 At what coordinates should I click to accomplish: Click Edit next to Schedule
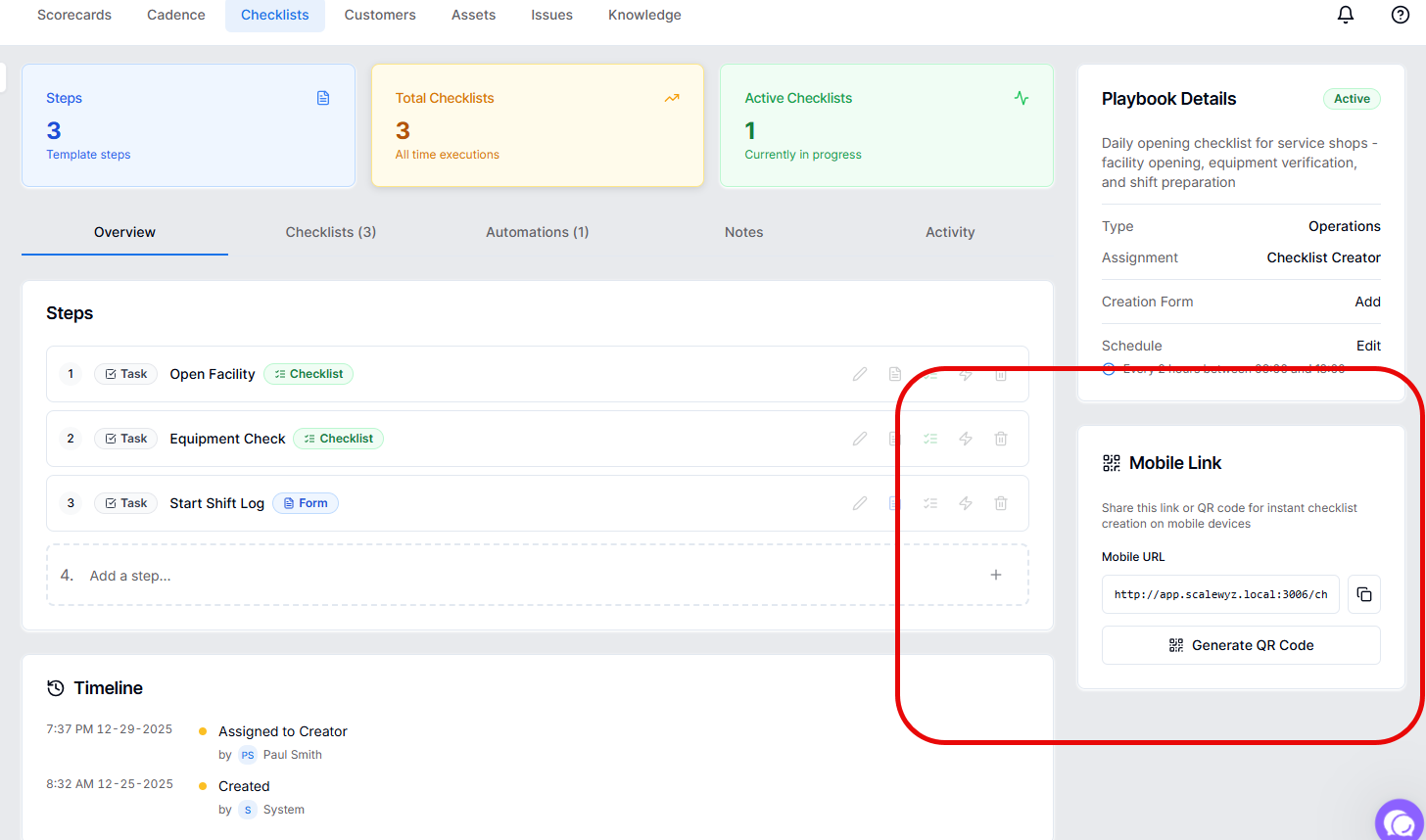point(1368,346)
